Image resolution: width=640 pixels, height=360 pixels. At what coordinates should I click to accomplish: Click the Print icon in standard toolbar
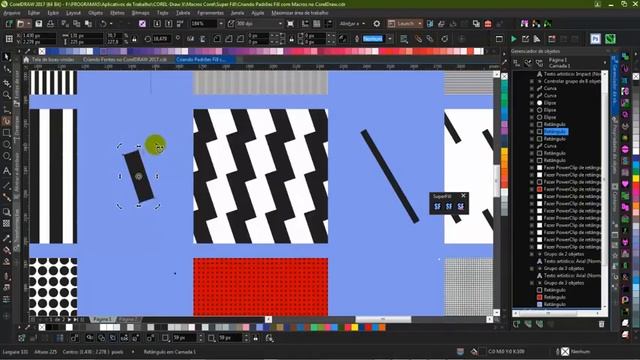pos(50,24)
